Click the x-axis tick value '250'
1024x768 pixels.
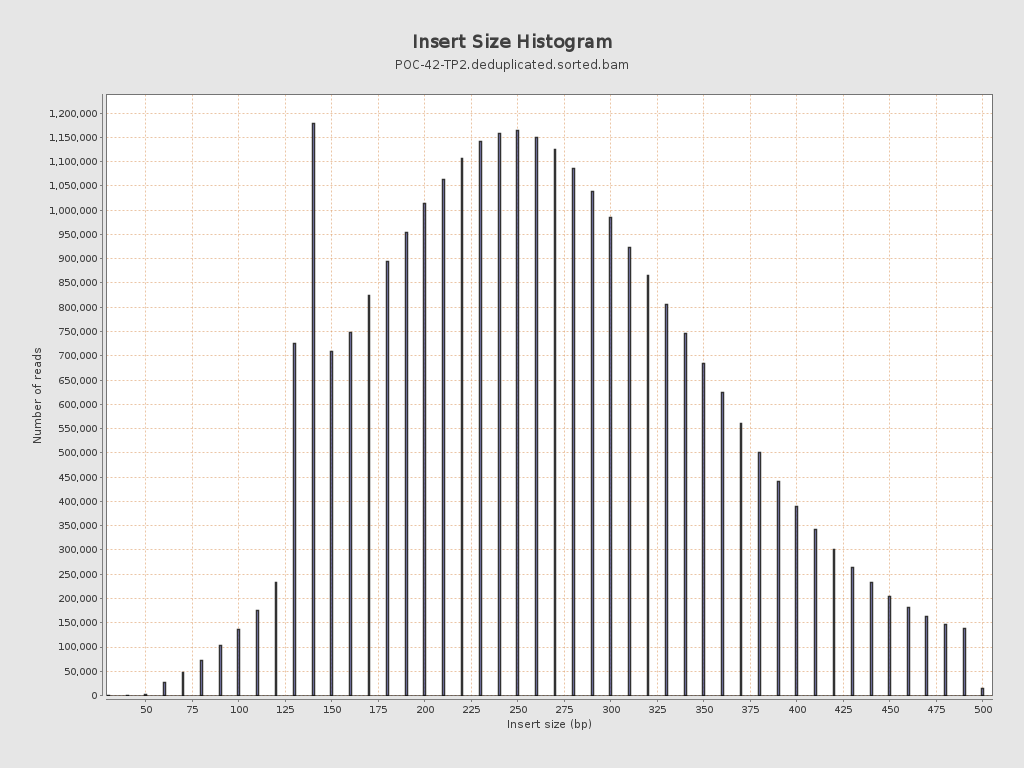[518, 710]
